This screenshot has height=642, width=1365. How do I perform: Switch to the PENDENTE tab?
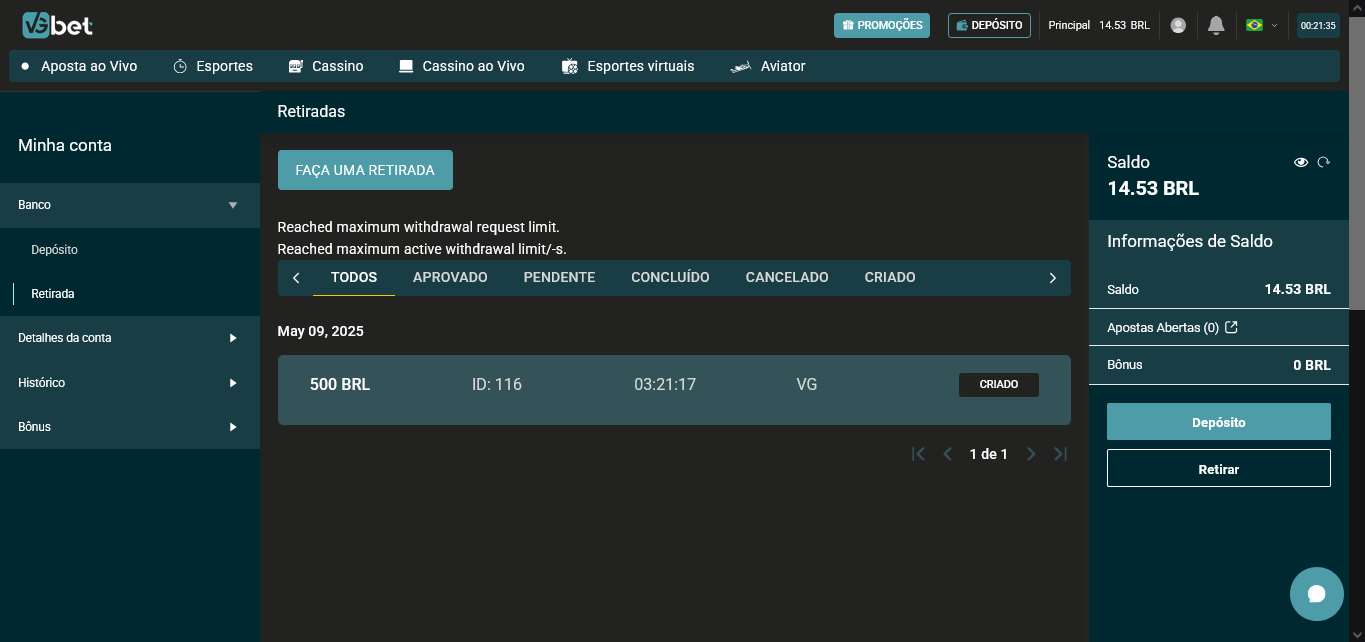click(x=559, y=278)
